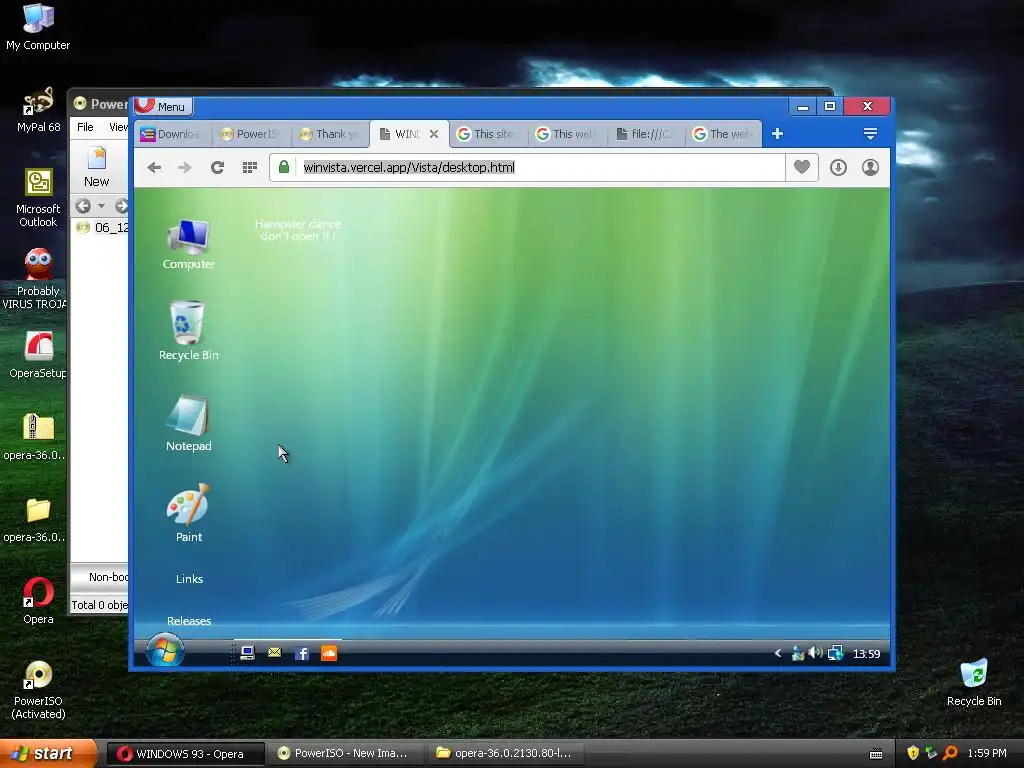Image resolution: width=1024 pixels, height=768 pixels.
Task: Open the Releases desktop shortcut
Action: coord(189,620)
